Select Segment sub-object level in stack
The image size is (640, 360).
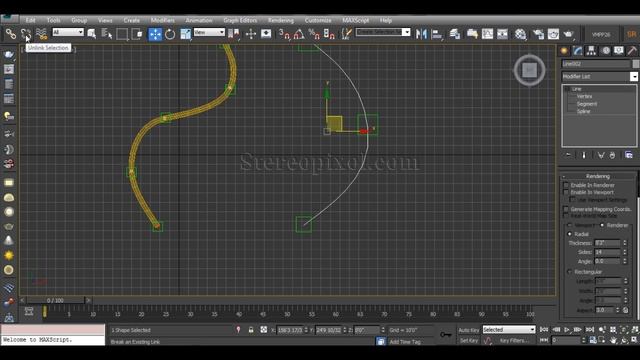tap(587, 104)
